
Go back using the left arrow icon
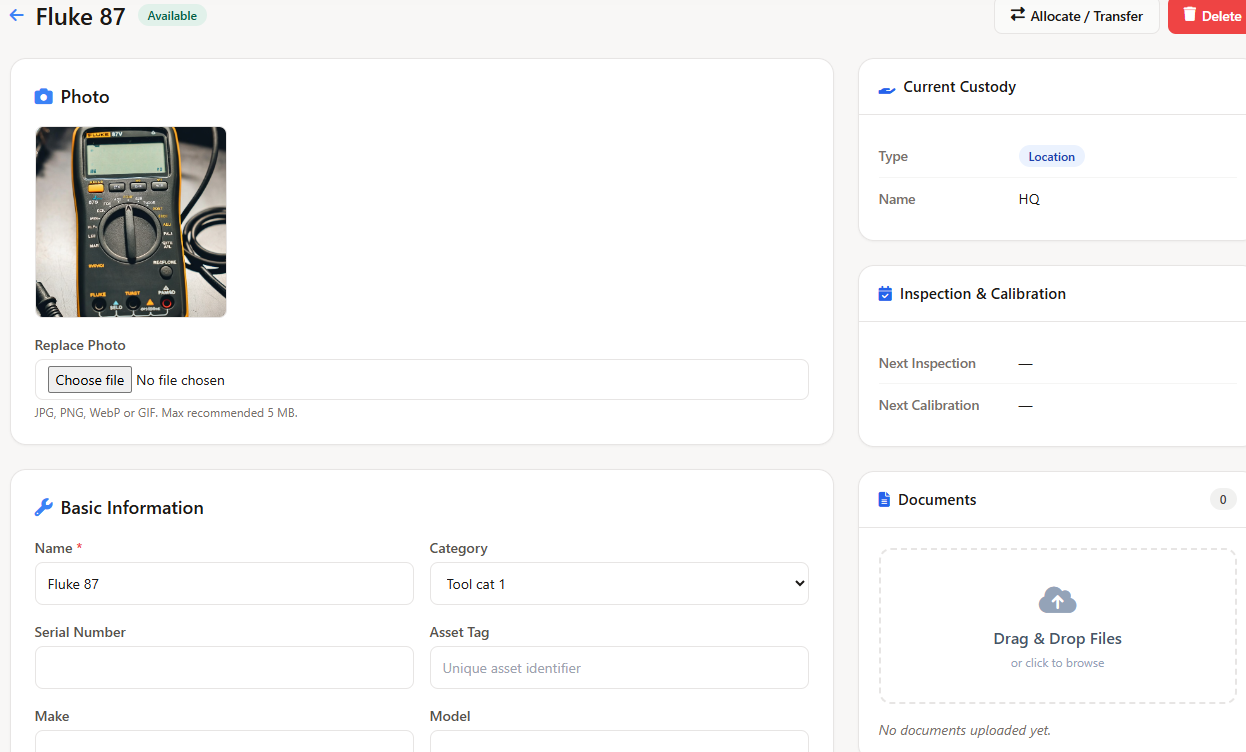tap(16, 15)
